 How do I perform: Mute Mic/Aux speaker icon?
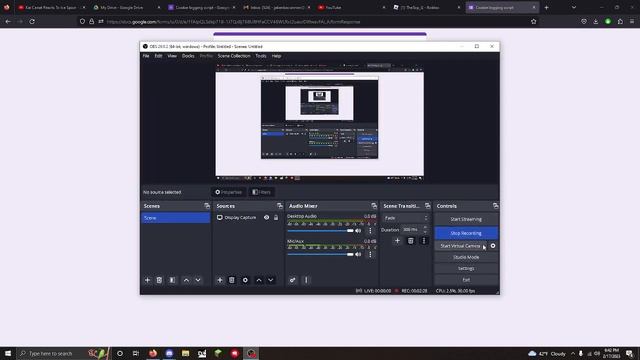pyautogui.click(x=358, y=254)
